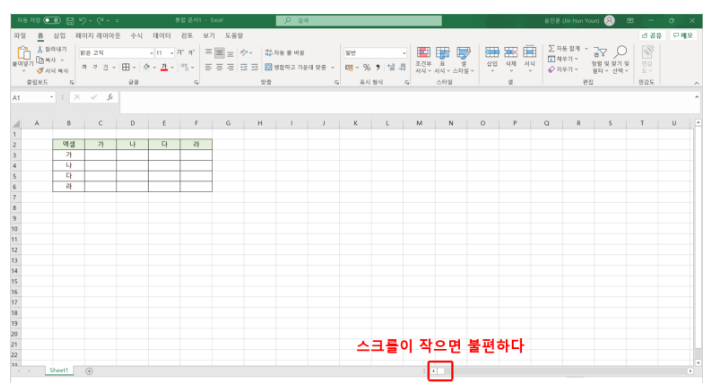Open the File tab
Viewport: 713px width, 388px height.
coord(20,35)
